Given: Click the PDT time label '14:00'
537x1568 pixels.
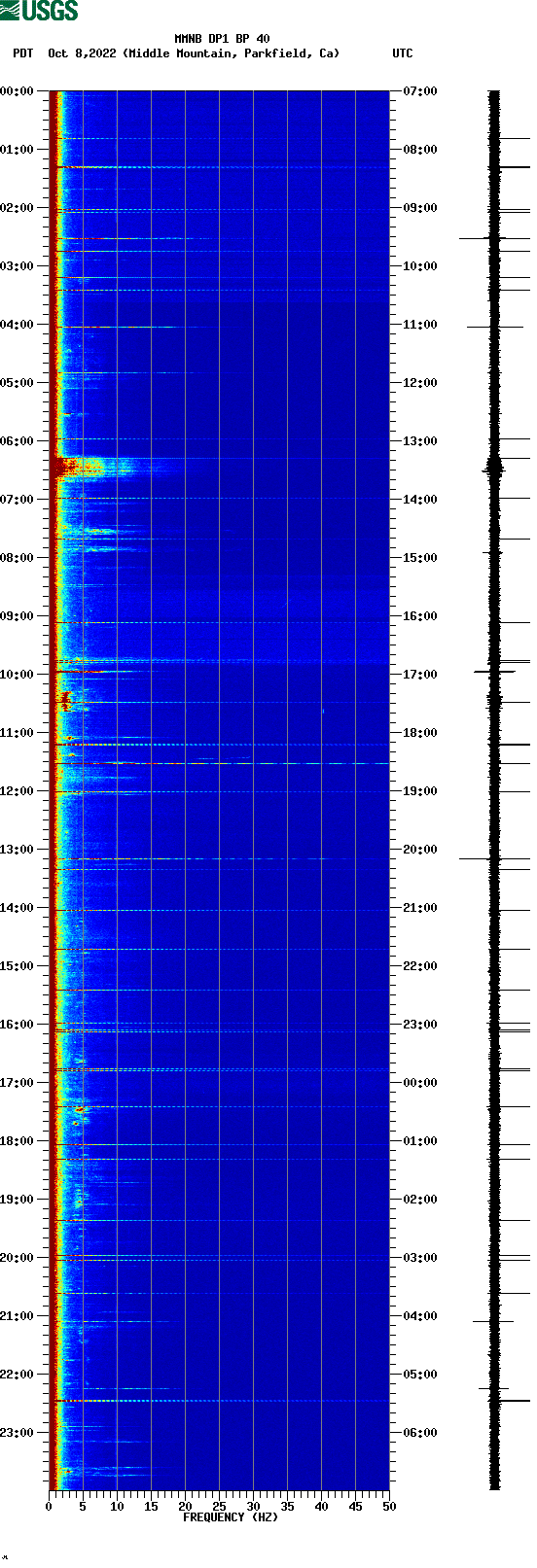Looking at the screenshot, I should (x=18, y=908).
